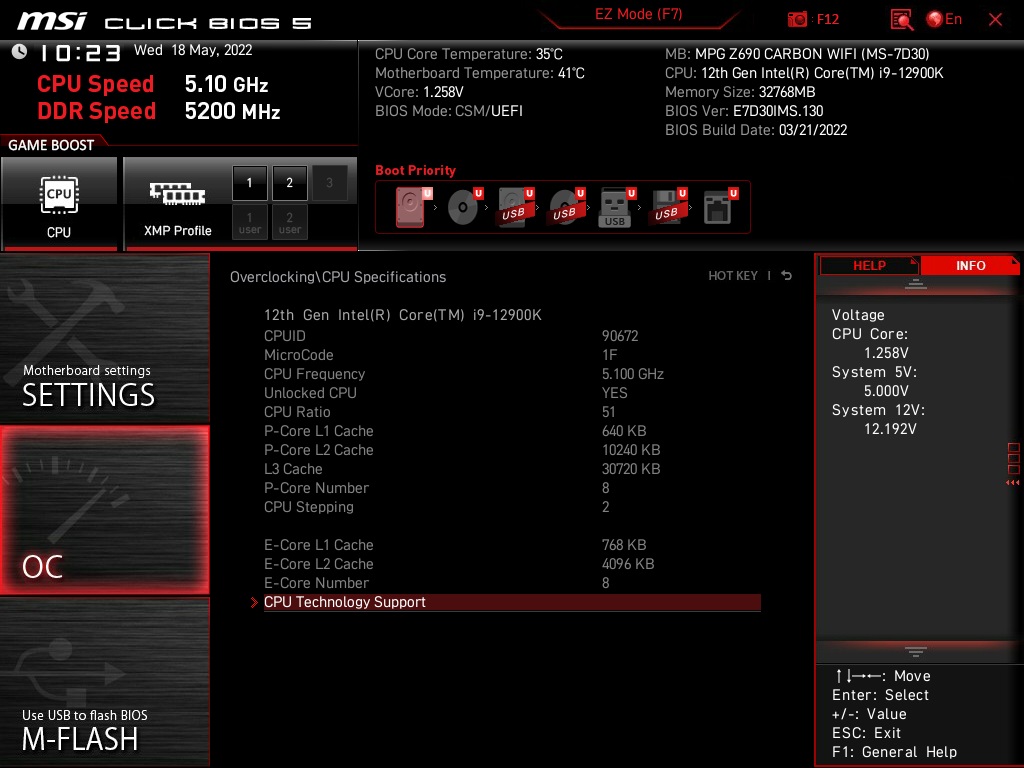Open the M-FLASH BIOS flashing section
Viewport: 1024px width, 768px height.
pyautogui.click(x=104, y=682)
